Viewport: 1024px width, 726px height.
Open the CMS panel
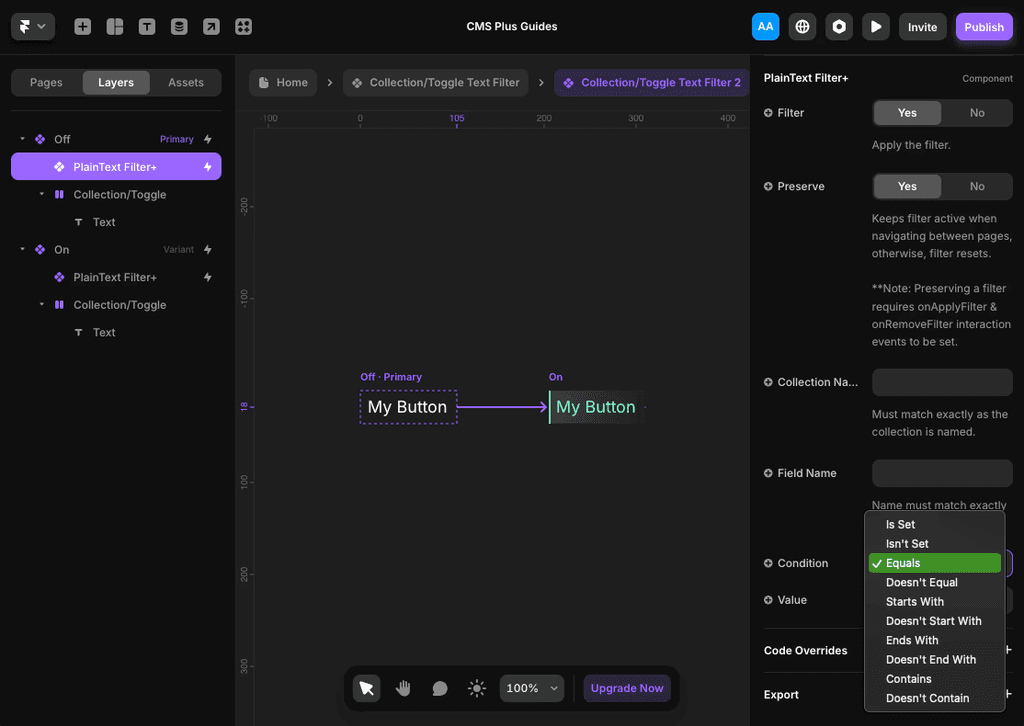tap(179, 26)
